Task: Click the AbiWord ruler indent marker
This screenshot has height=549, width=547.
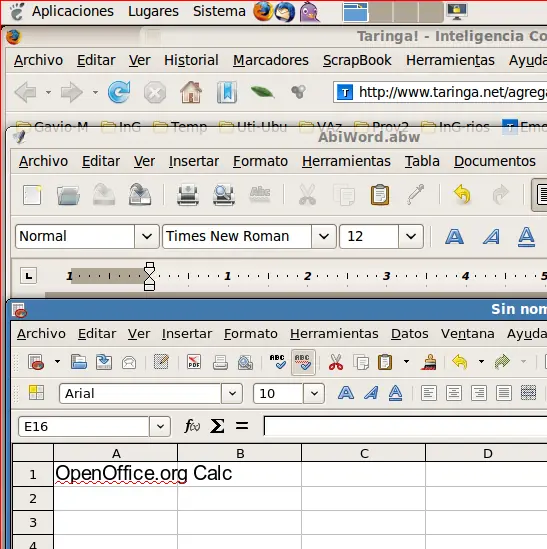Action: coord(150,276)
